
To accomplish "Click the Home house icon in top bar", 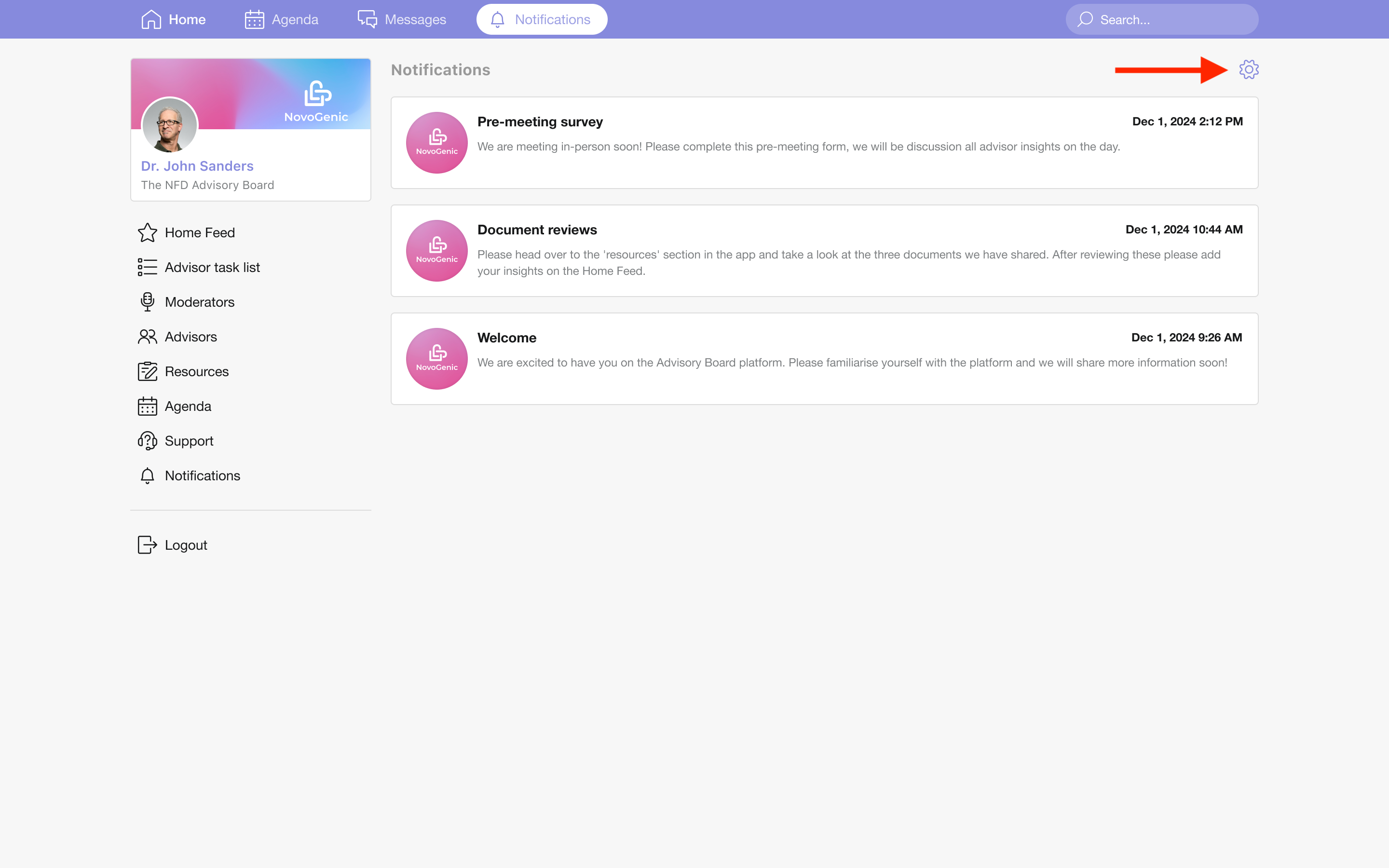I will (151, 19).
